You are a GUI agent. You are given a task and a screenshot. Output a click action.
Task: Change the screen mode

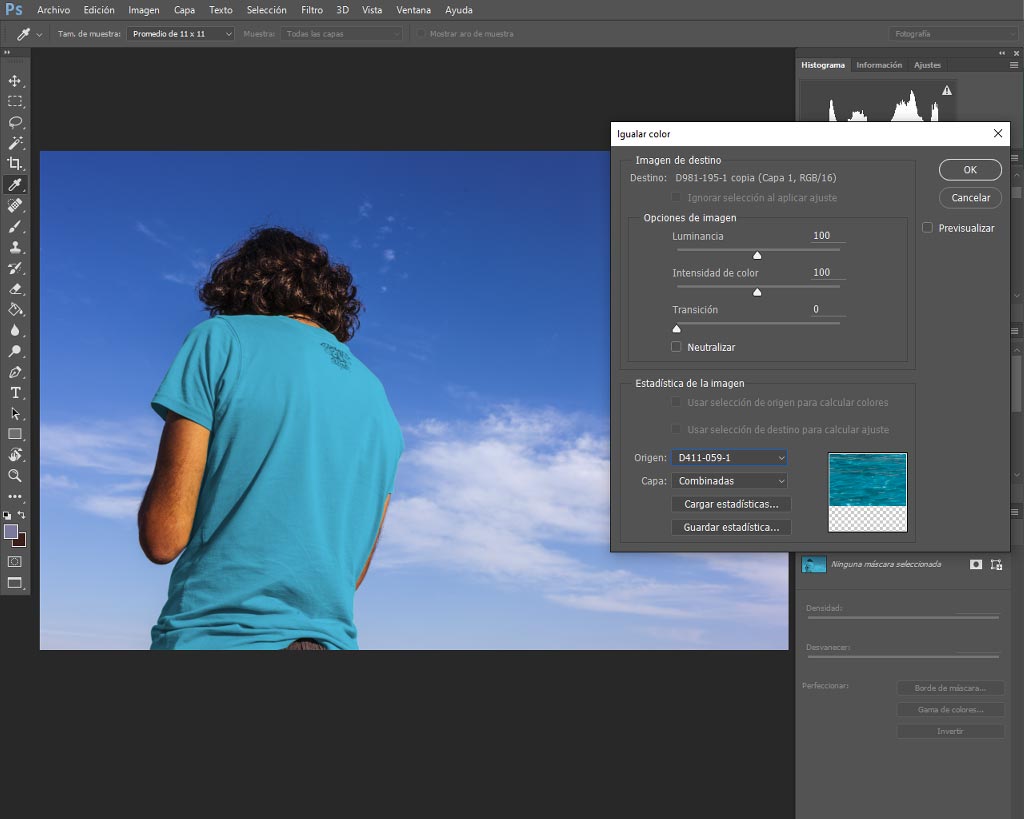[14, 583]
